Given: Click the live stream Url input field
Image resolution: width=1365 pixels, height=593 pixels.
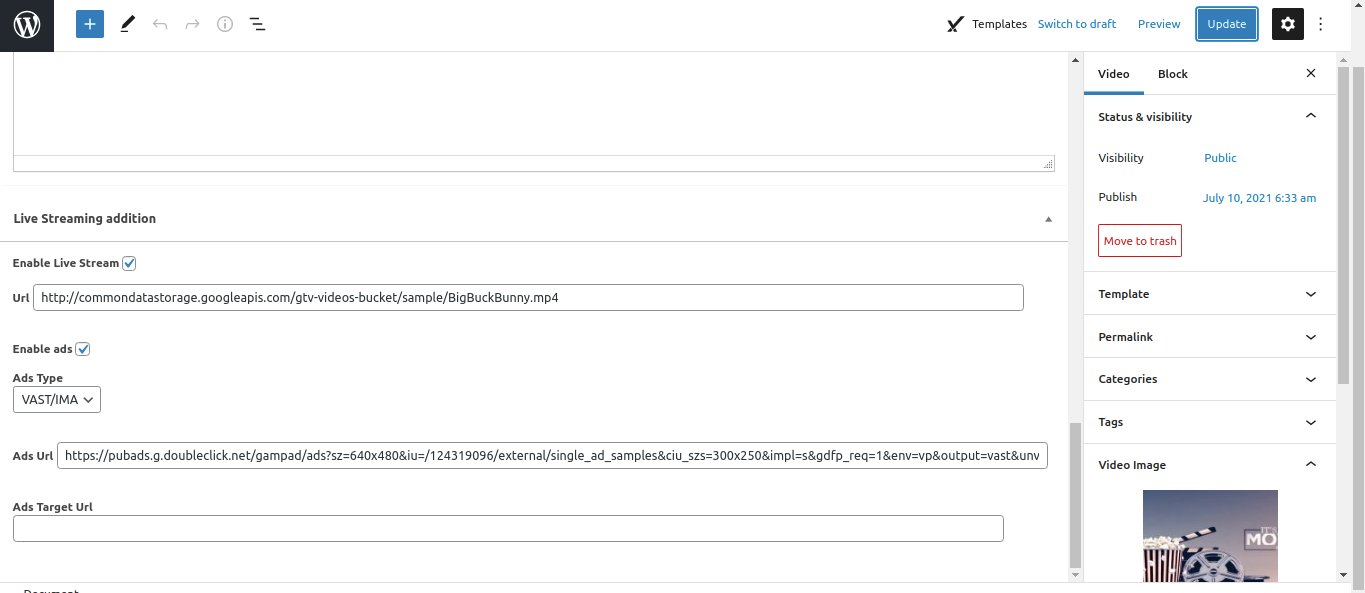Looking at the screenshot, I should tap(528, 297).
